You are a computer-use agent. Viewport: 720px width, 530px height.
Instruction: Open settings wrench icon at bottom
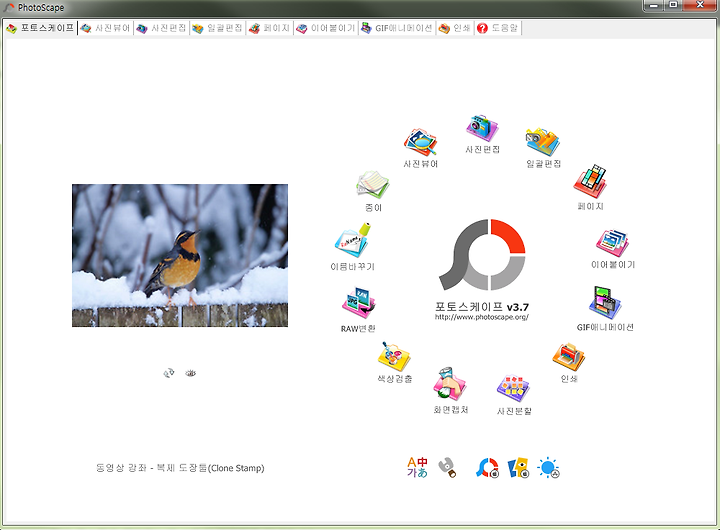tap(447, 468)
